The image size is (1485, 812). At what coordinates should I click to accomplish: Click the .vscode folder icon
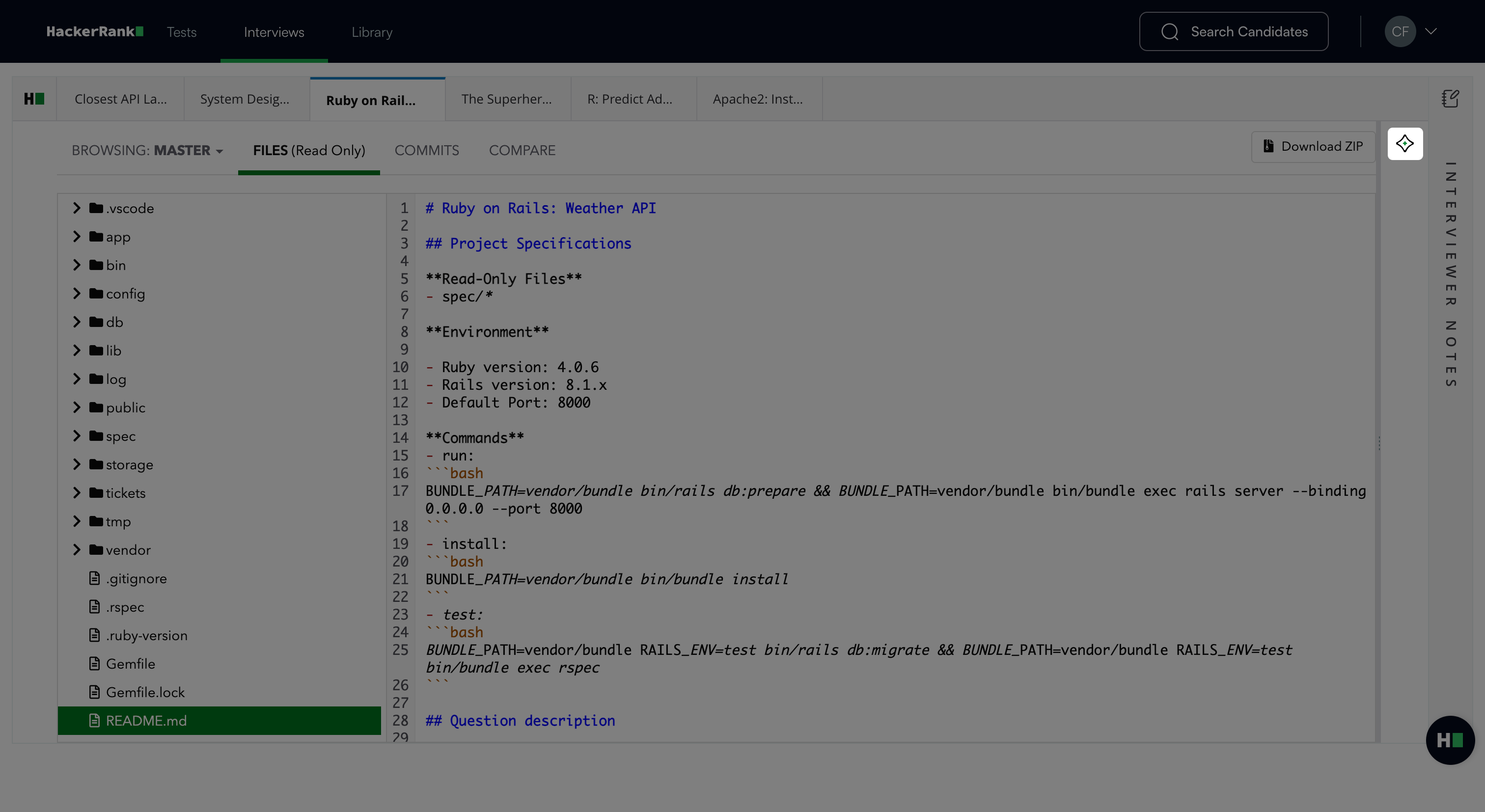[x=96, y=208]
